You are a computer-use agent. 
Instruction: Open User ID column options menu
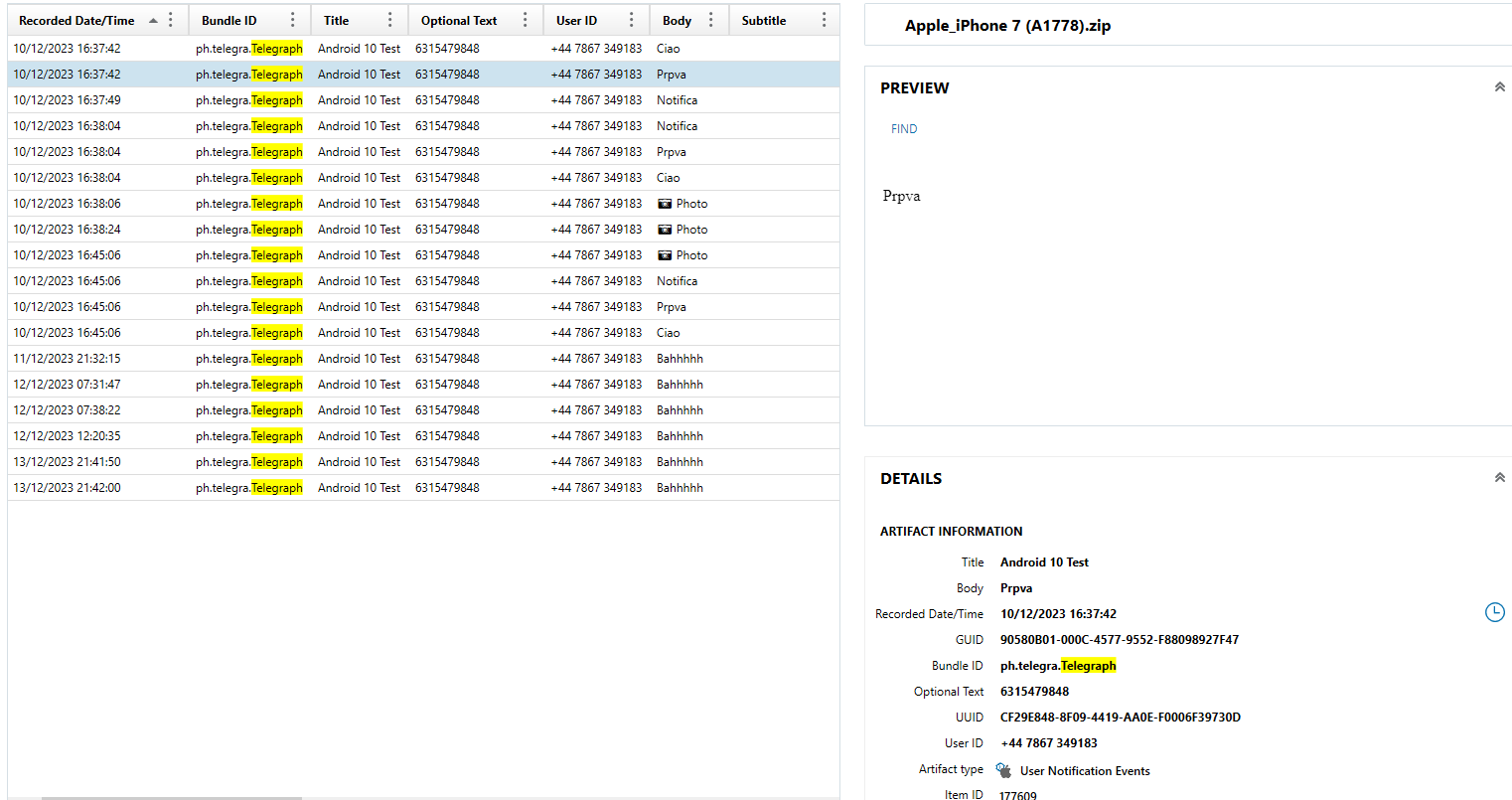coord(631,20)
